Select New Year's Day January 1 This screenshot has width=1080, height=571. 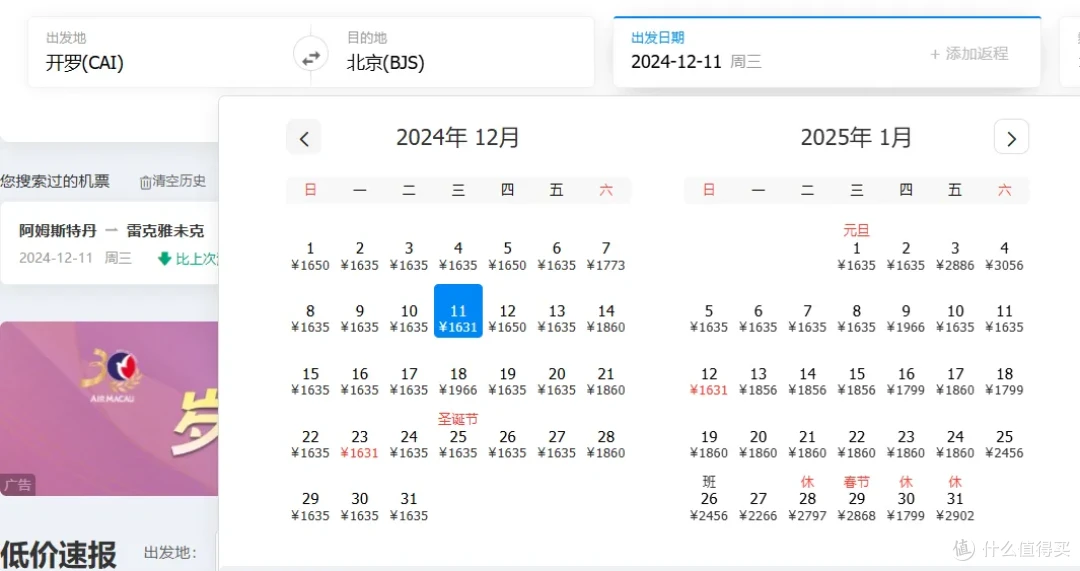856,249
